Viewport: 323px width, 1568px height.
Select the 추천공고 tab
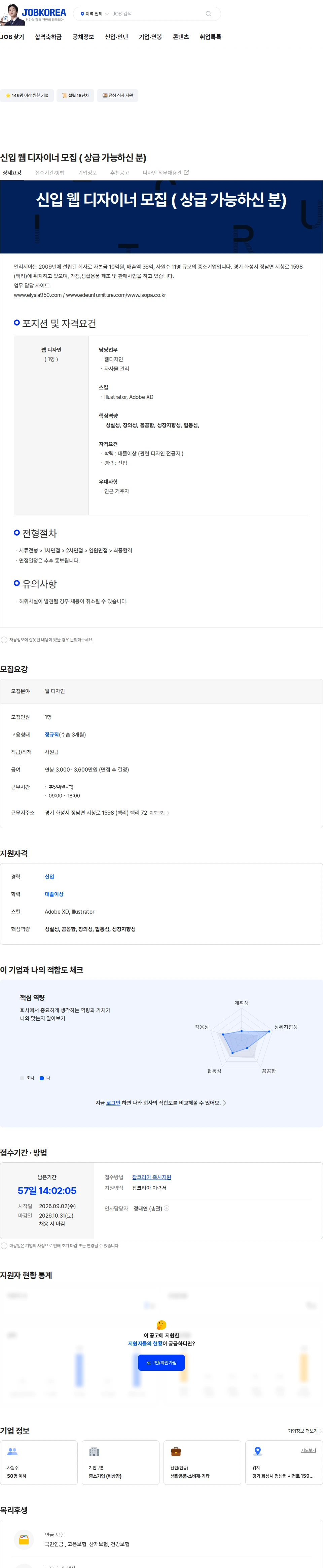pos(119,173)
